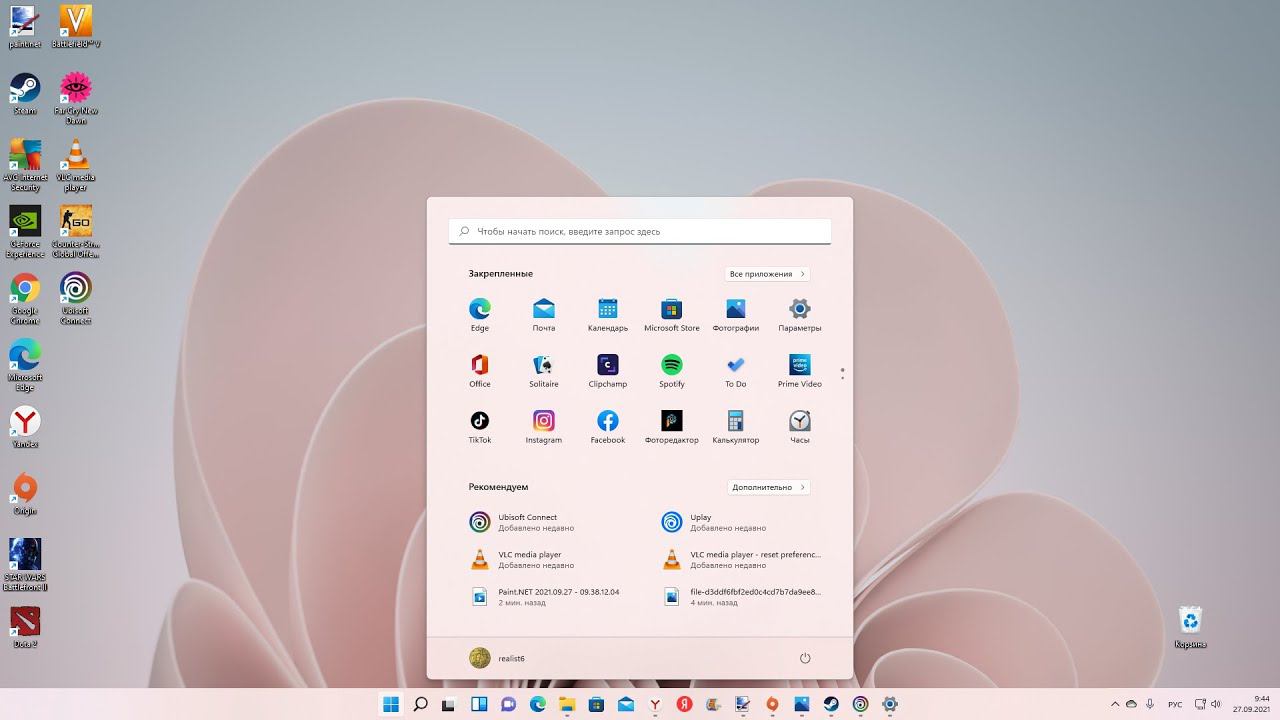Screen dimensions: 1280x720
Task: Open Prime Video in pinned apps
Action: click(800, 370)
